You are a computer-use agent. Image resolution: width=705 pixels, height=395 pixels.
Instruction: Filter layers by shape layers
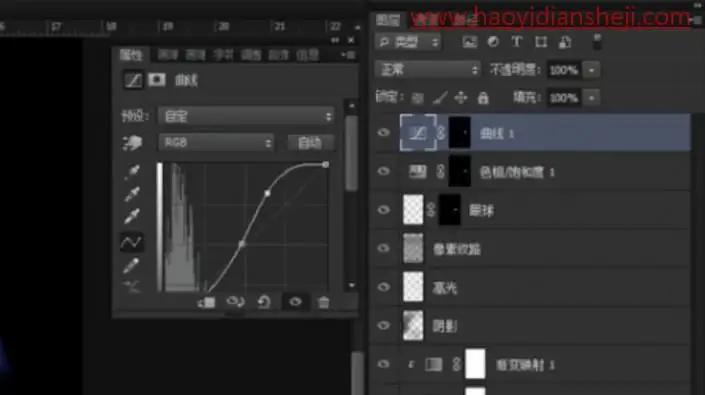coord(541,42)
